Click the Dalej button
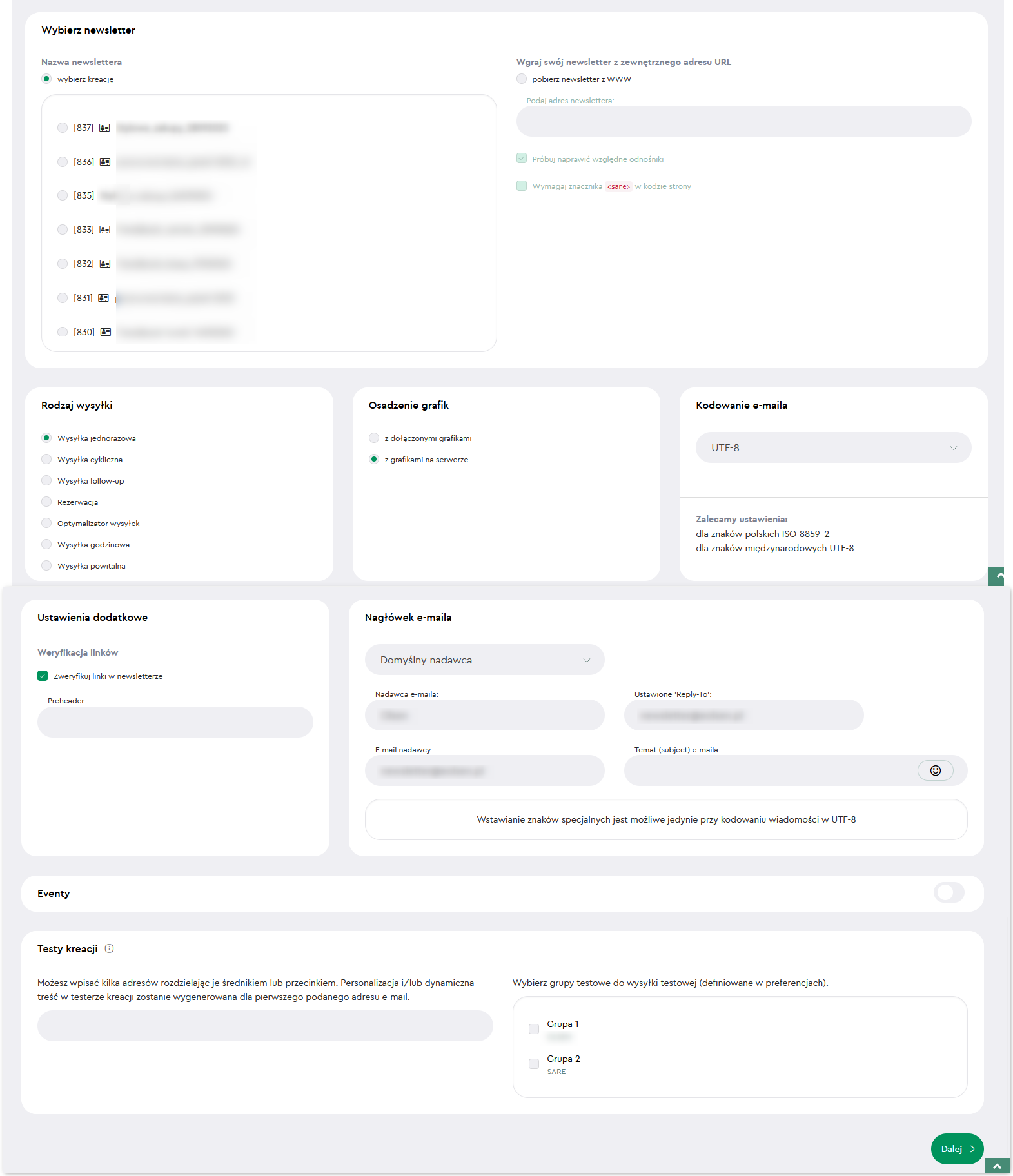 pyautogui.click(x=957, y=1149)
